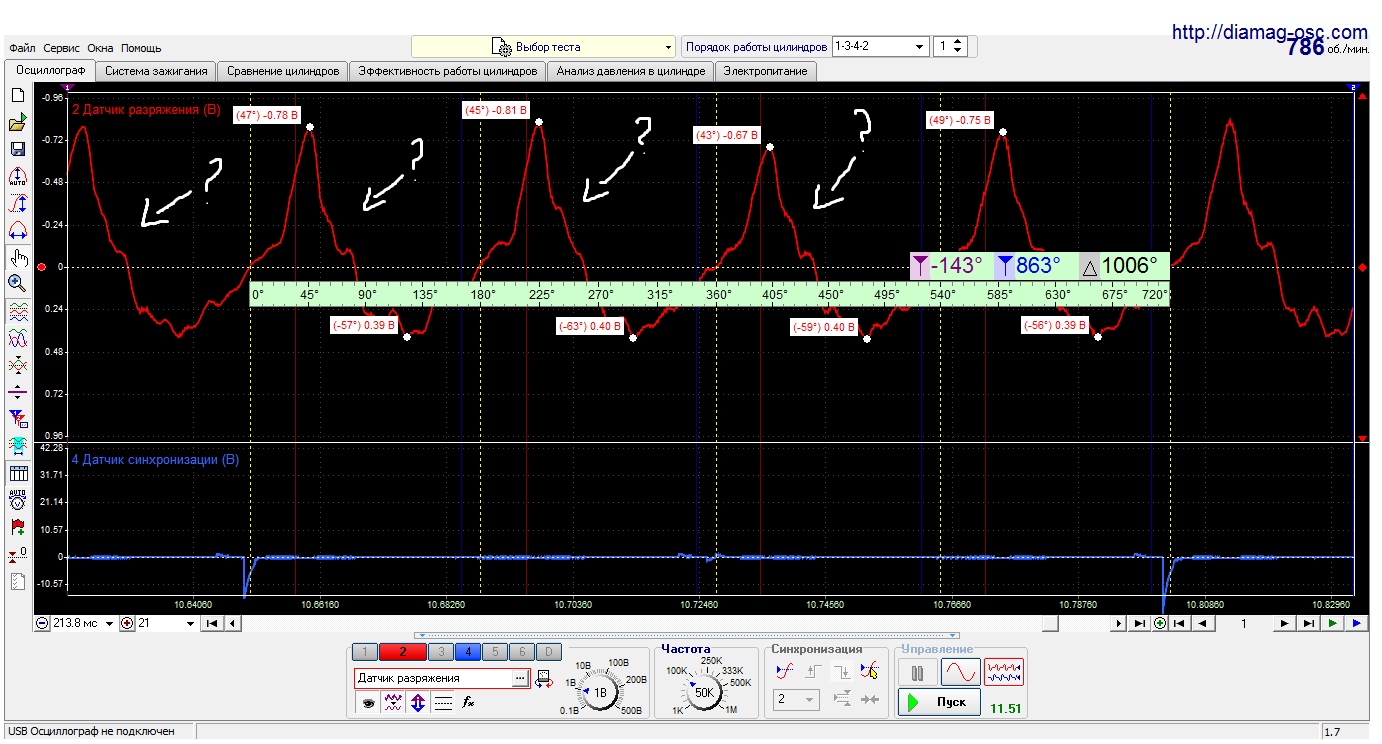This screenshot has width=1382, height=744.
Task: Save oscillogram using the floppy disk icon
Action: [x=17, y=150]
